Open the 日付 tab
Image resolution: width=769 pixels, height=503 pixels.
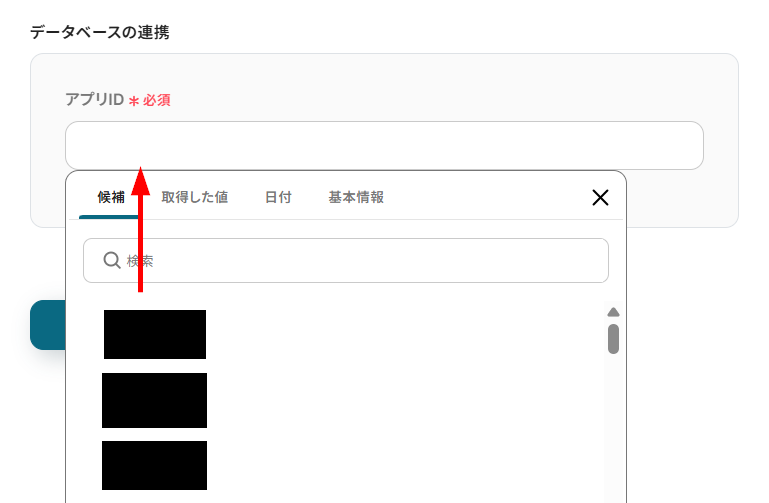coord(278,197)
